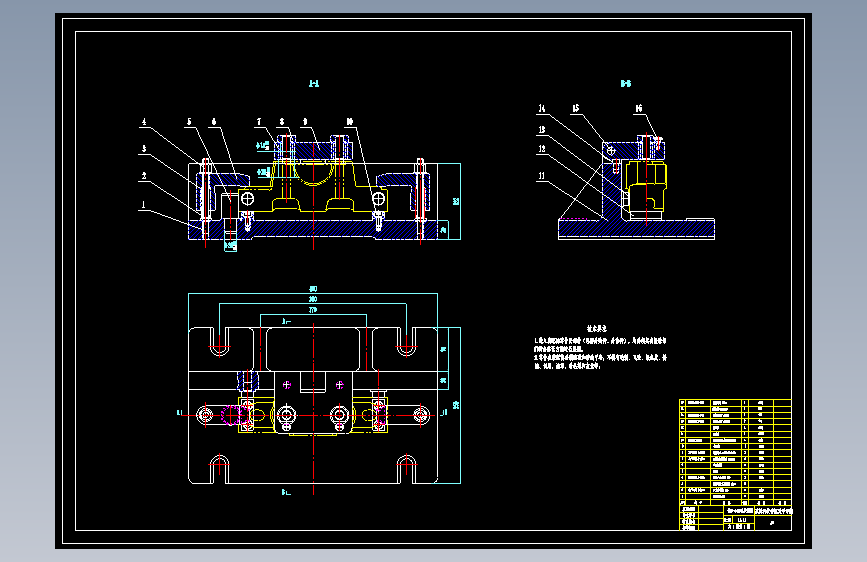
Task: Select the 270 dimension value
Action: click(x=313, y=310)
